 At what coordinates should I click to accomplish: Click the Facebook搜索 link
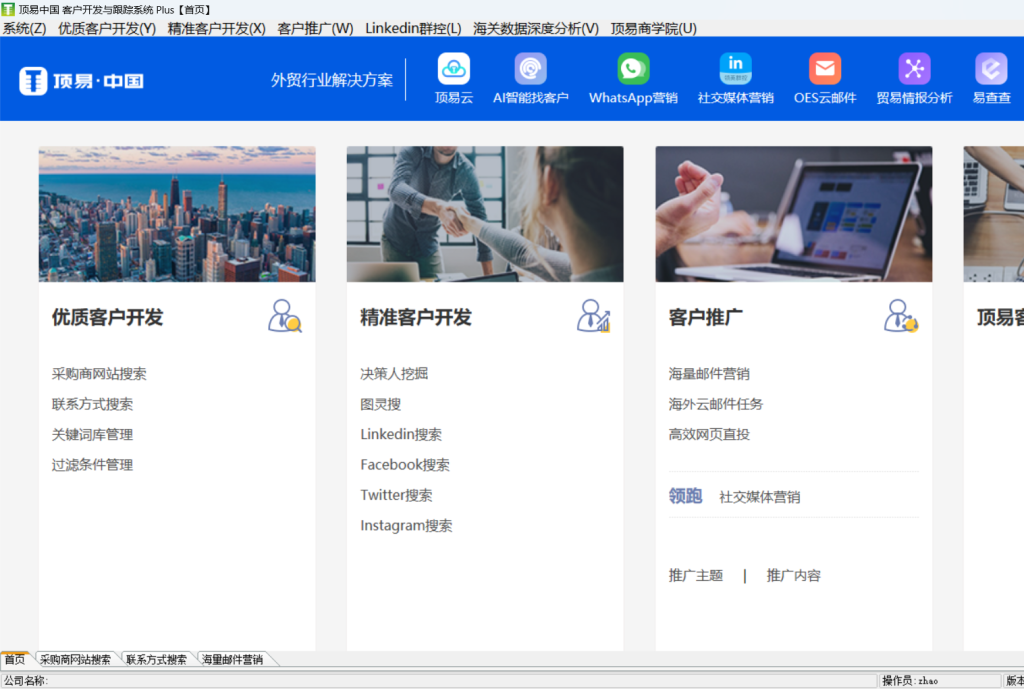405,465
